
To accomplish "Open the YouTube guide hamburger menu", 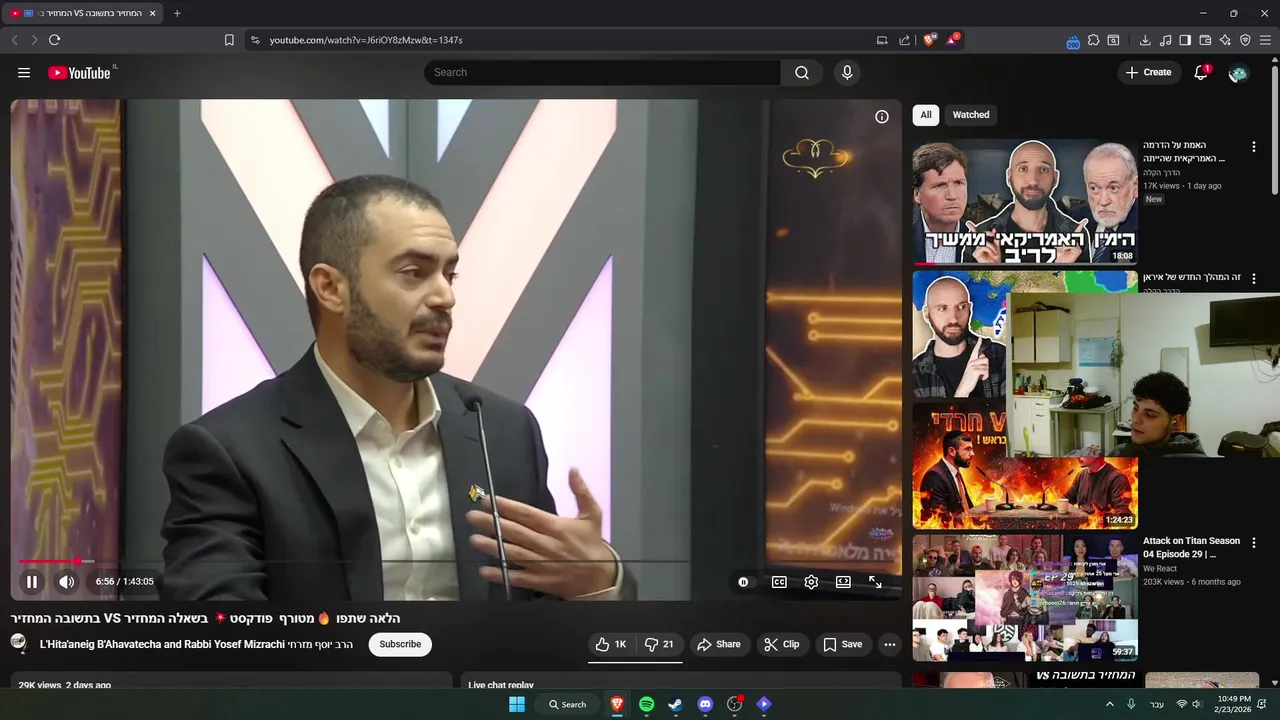I will coord(24,72).
